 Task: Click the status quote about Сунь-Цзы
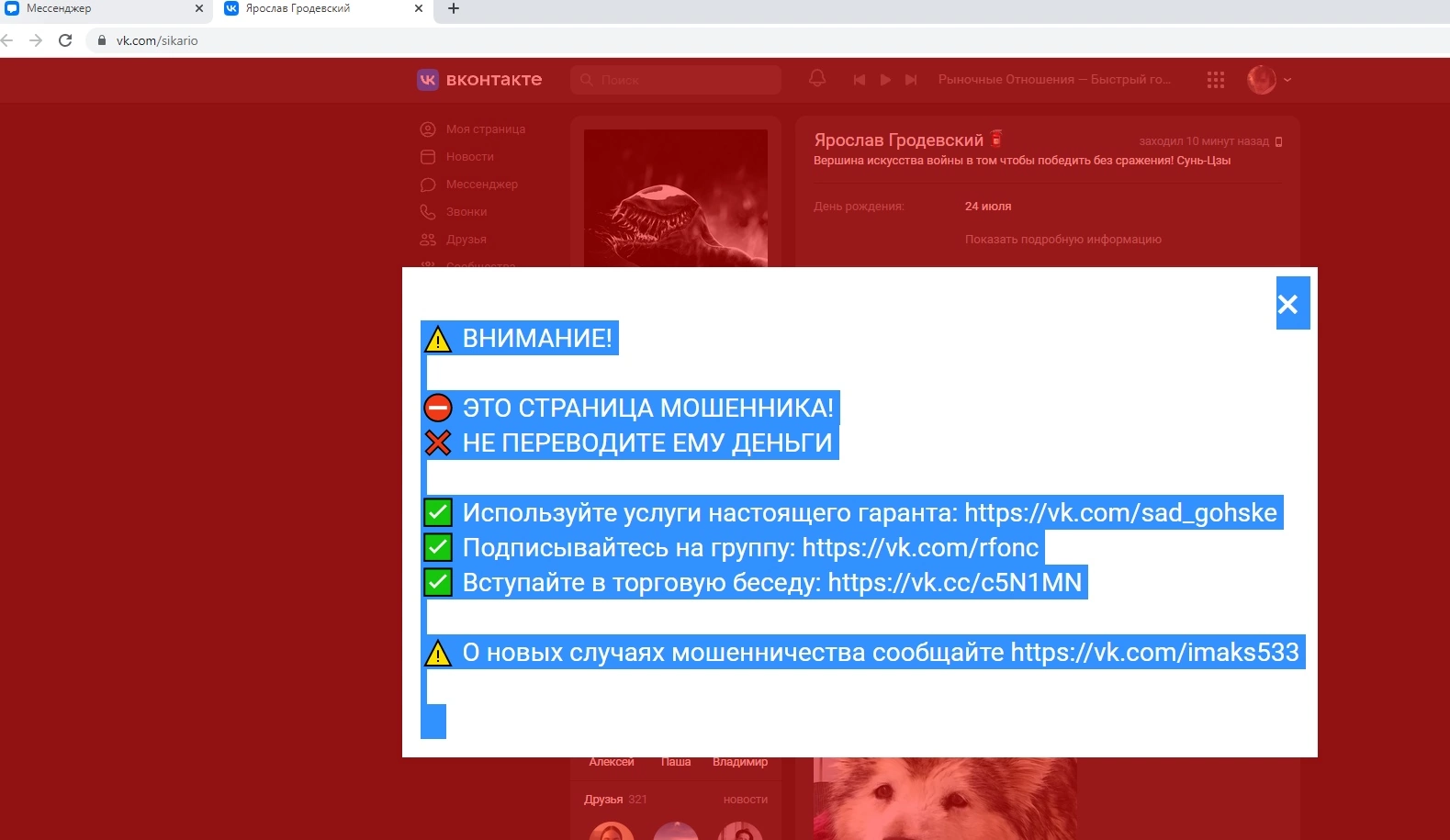(x=1022, y=161)
